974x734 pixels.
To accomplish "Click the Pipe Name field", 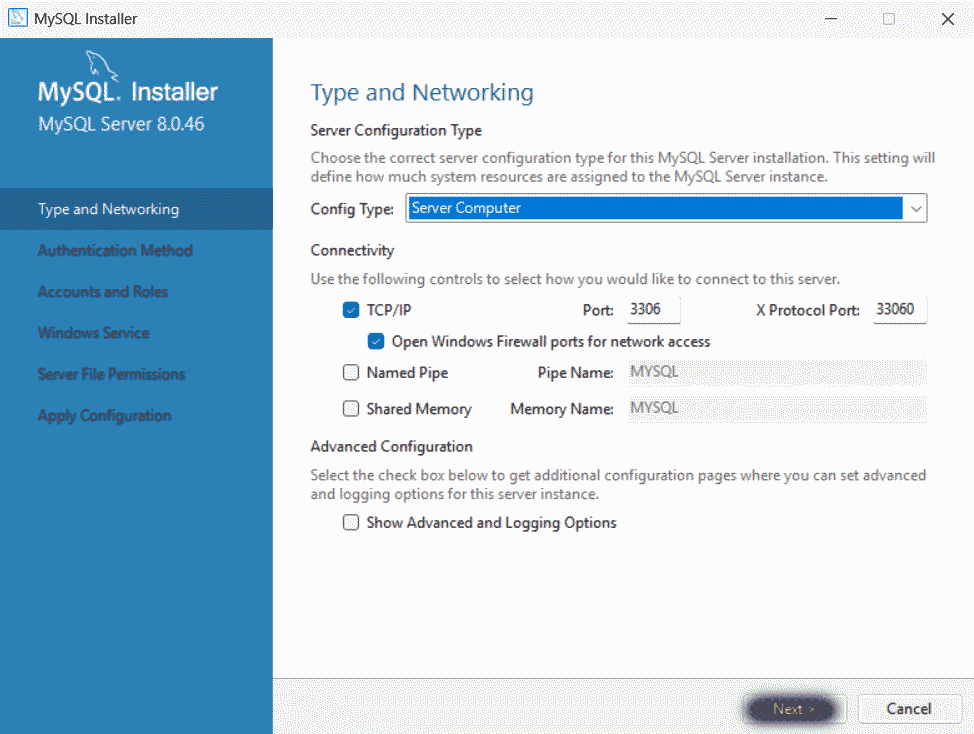I will click(x=777, y=372).
